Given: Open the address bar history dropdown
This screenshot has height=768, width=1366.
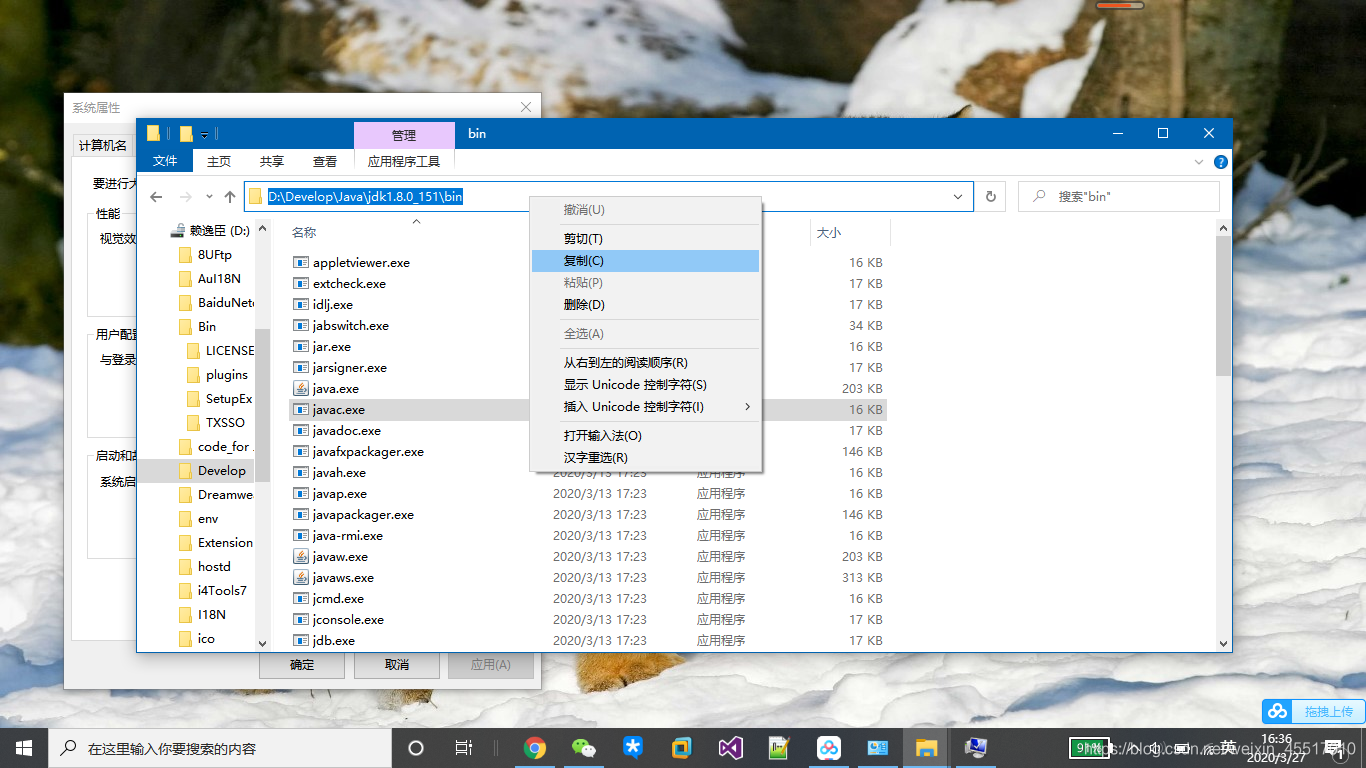Looking at the screenshot, I should tap(958, 197).
